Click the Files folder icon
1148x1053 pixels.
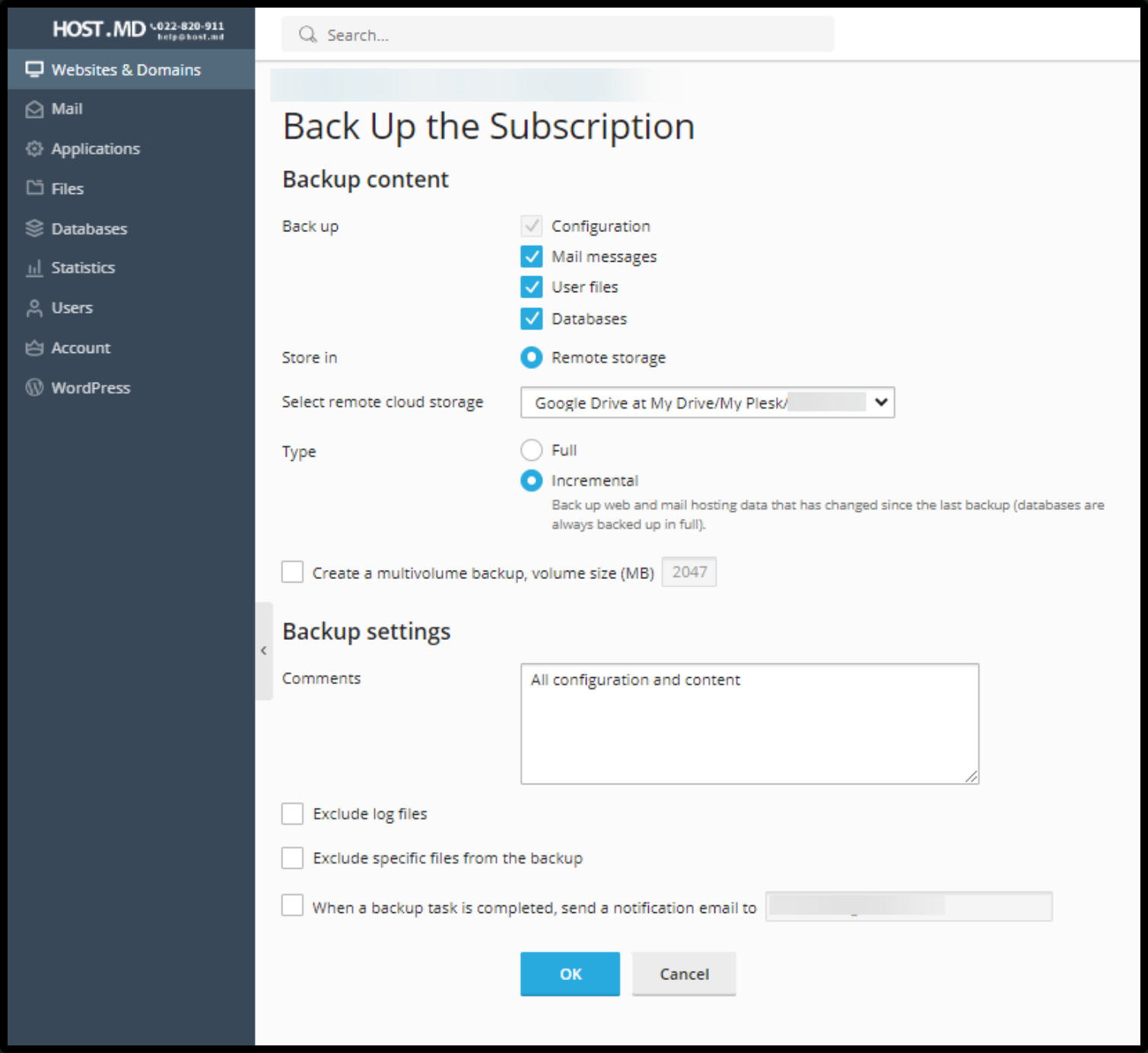click(34, 188)
